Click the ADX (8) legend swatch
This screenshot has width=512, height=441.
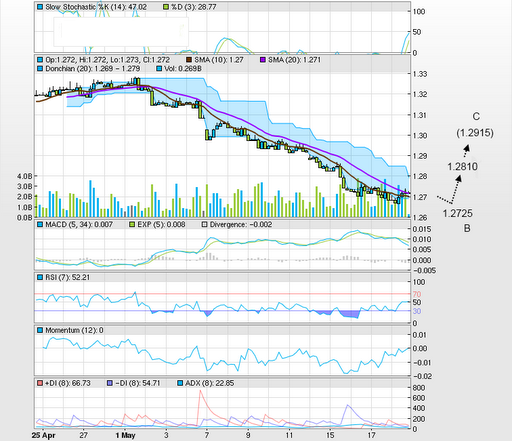coord(180,383)
